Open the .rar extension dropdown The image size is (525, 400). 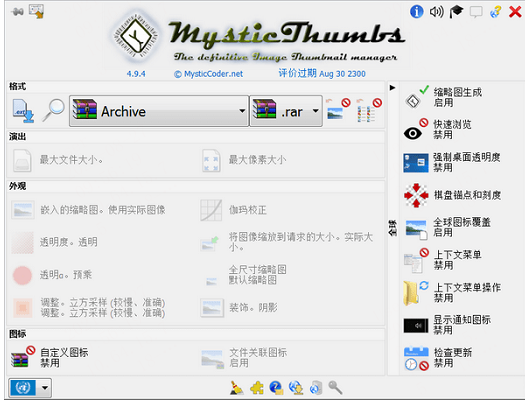[x=286, y=111]
